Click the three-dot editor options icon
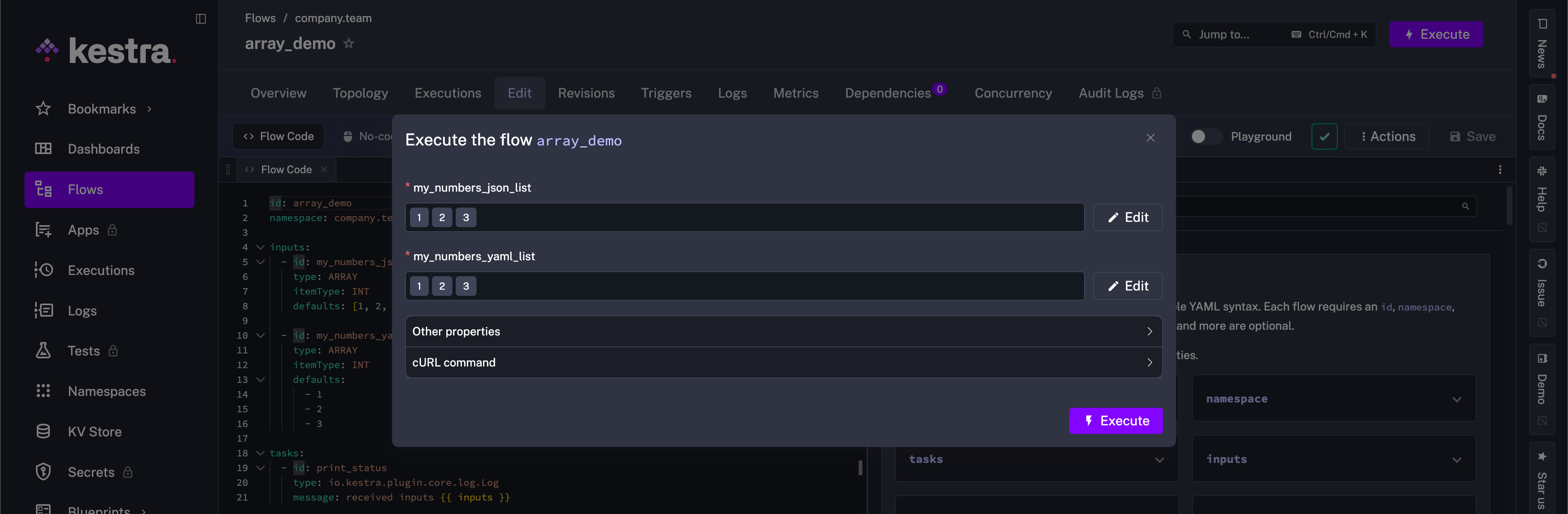 [1500, 170]
